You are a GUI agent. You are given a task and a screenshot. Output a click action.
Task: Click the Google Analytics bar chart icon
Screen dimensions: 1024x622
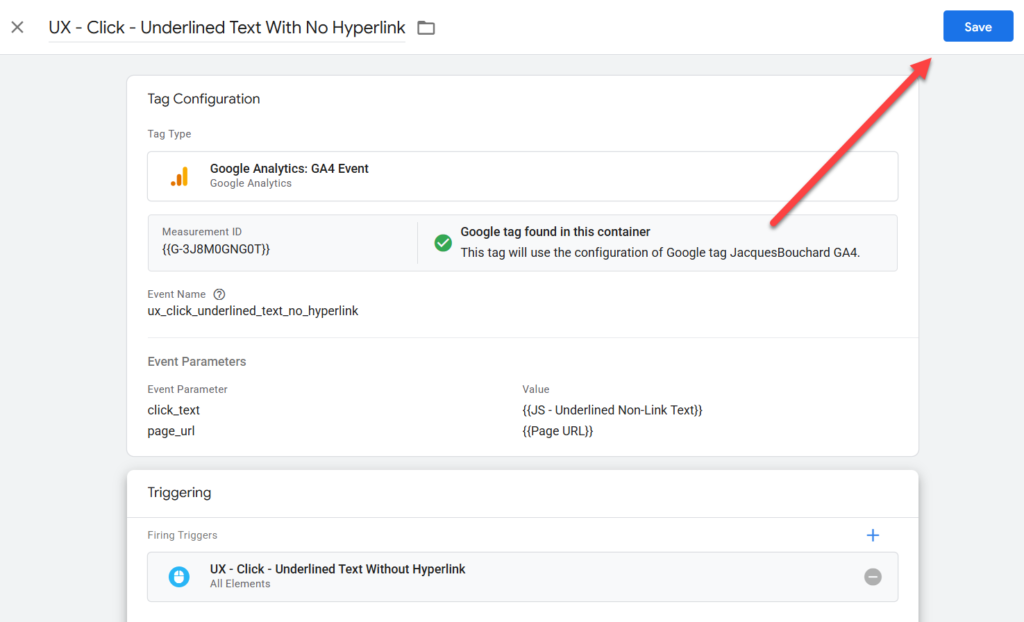179,176
